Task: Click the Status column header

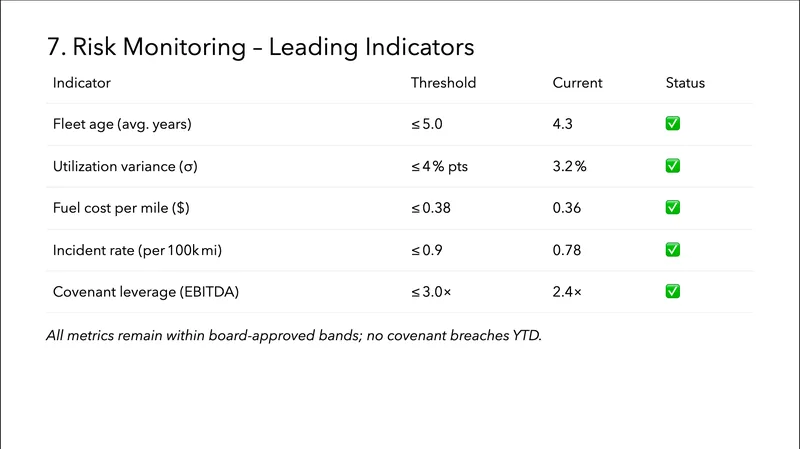Action: point(685,83)
